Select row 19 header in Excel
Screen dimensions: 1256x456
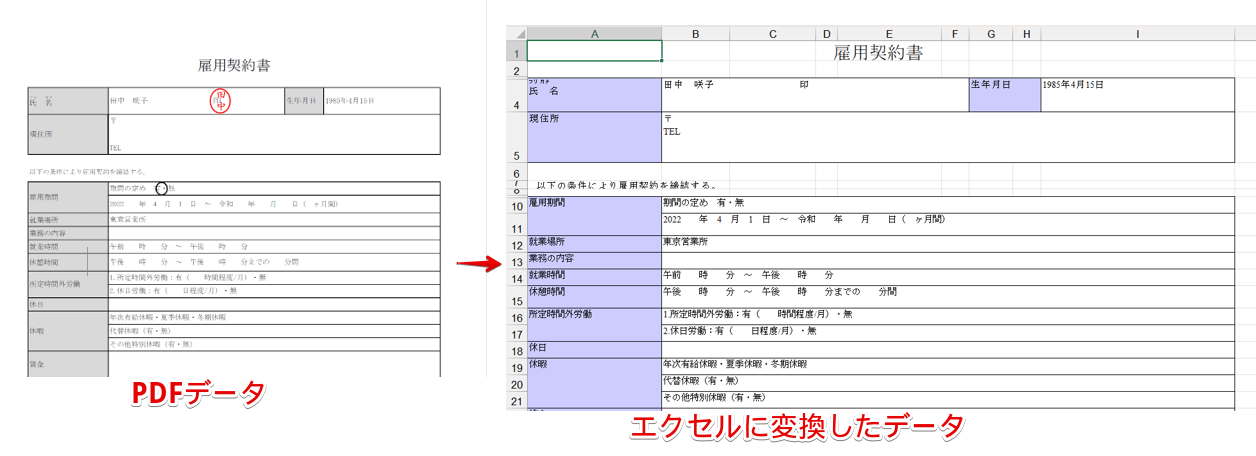coord(516,367)
